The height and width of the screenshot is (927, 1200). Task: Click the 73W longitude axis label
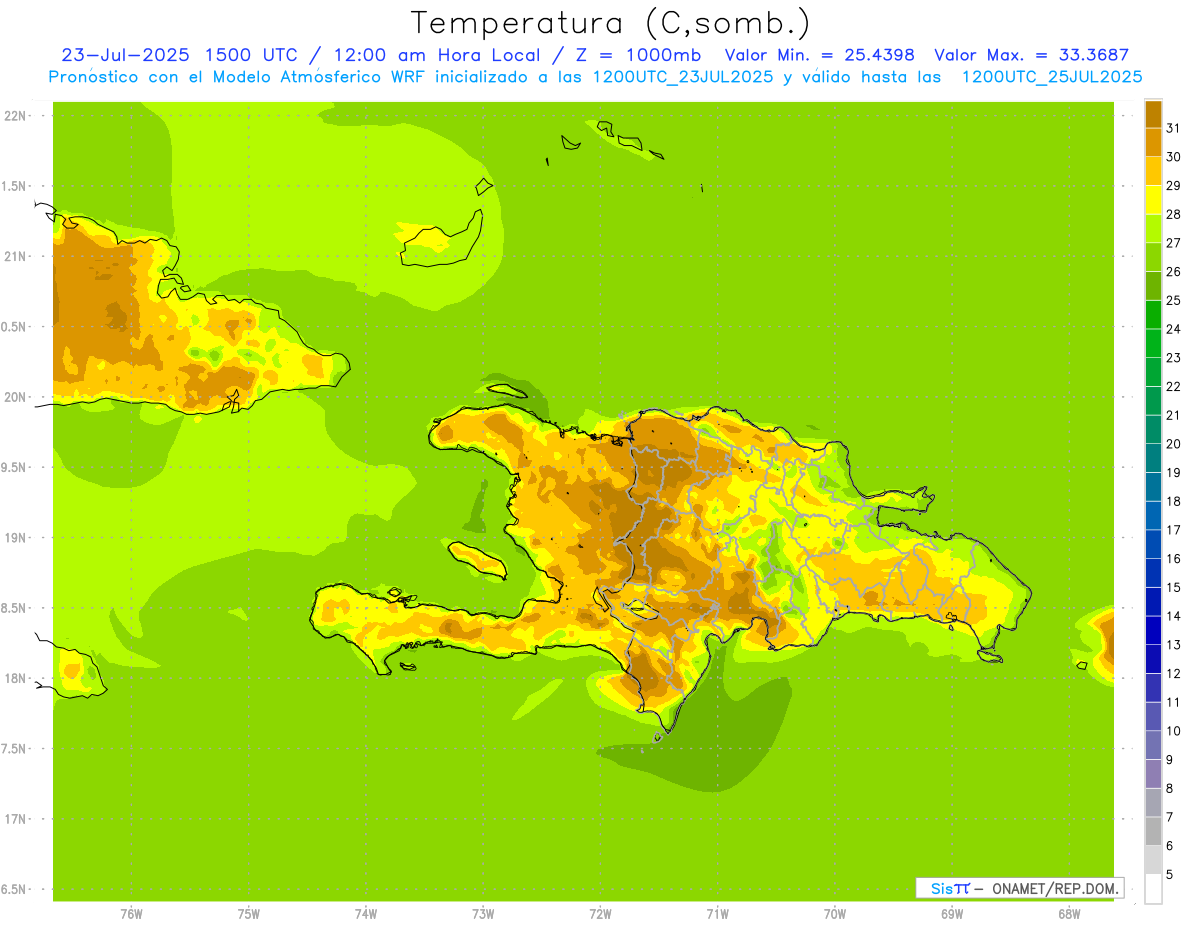pyautogui.click(x=483, y=913)
